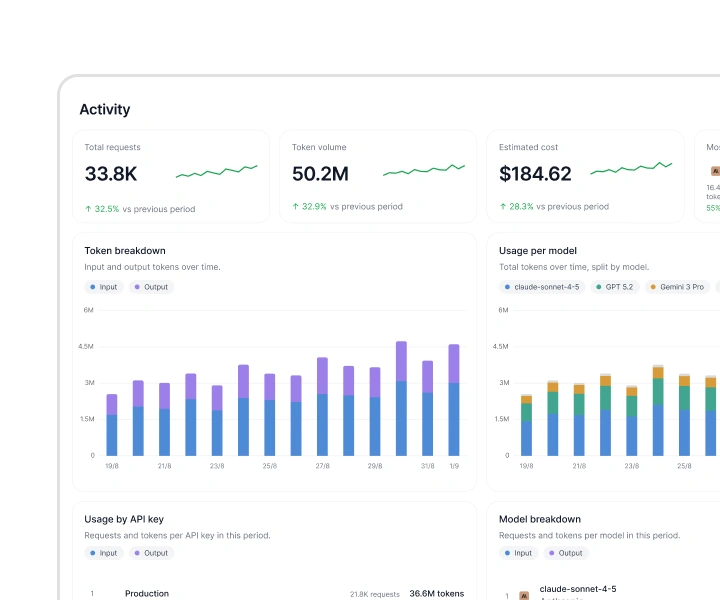Click the Total requests sparkline chart
The height and width of the screenshot is (600, 720).
(x=217, y=171)
